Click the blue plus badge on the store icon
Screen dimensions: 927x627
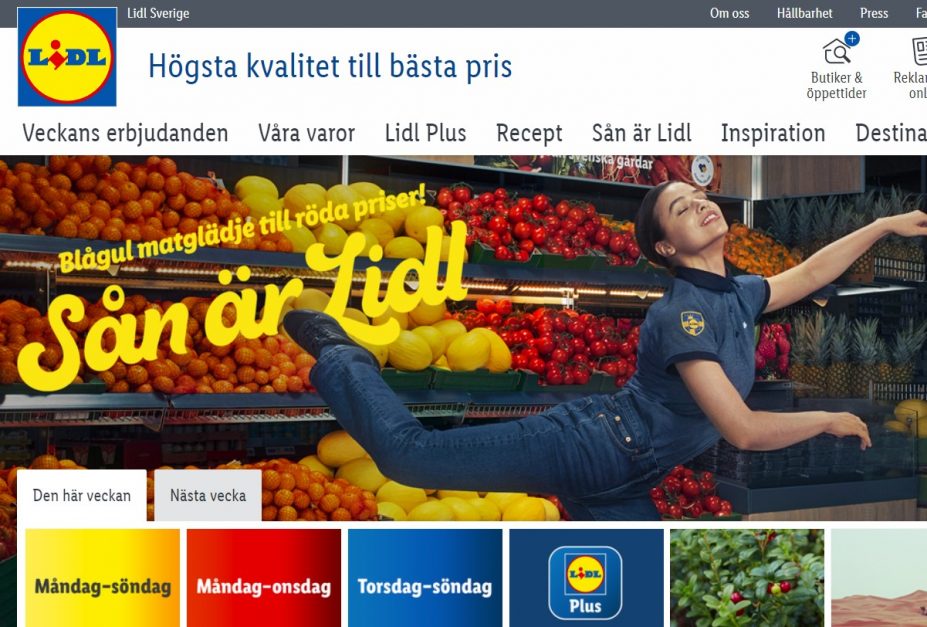(x=852, y=39)
